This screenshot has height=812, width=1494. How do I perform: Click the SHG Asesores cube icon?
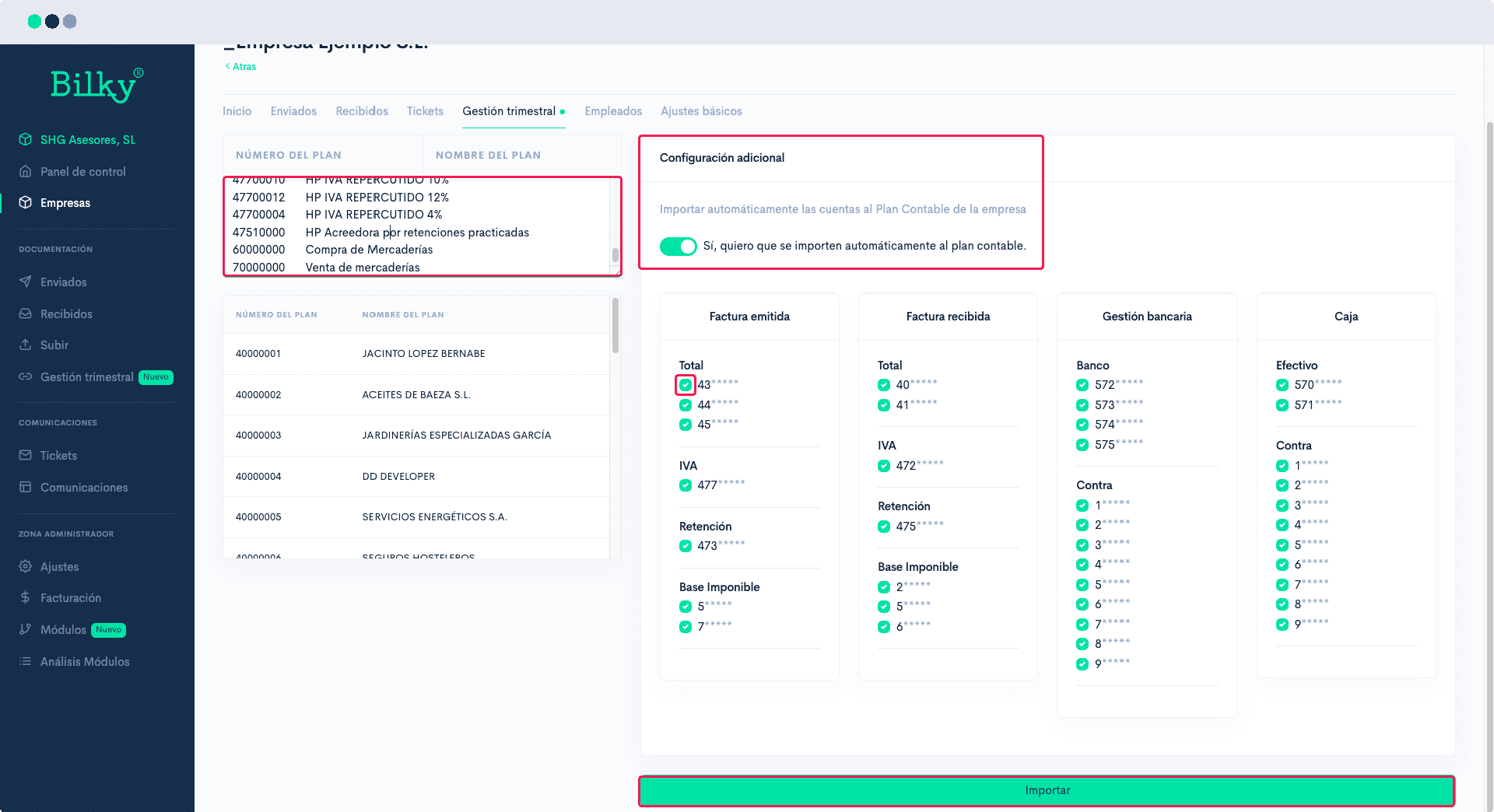click(x=26, y=139)
